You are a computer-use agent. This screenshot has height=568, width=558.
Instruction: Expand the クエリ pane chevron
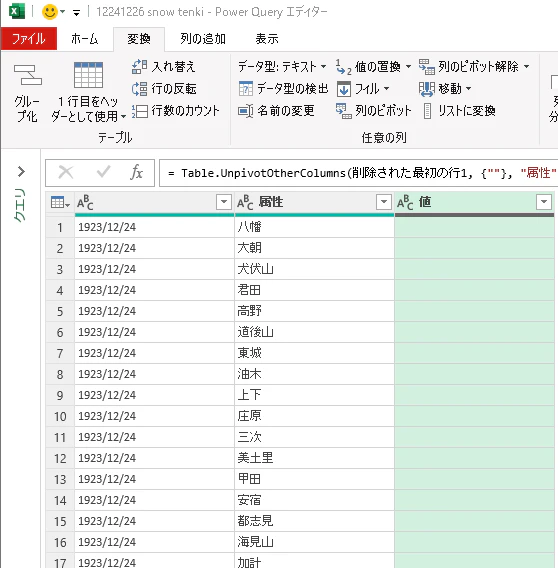21,171
